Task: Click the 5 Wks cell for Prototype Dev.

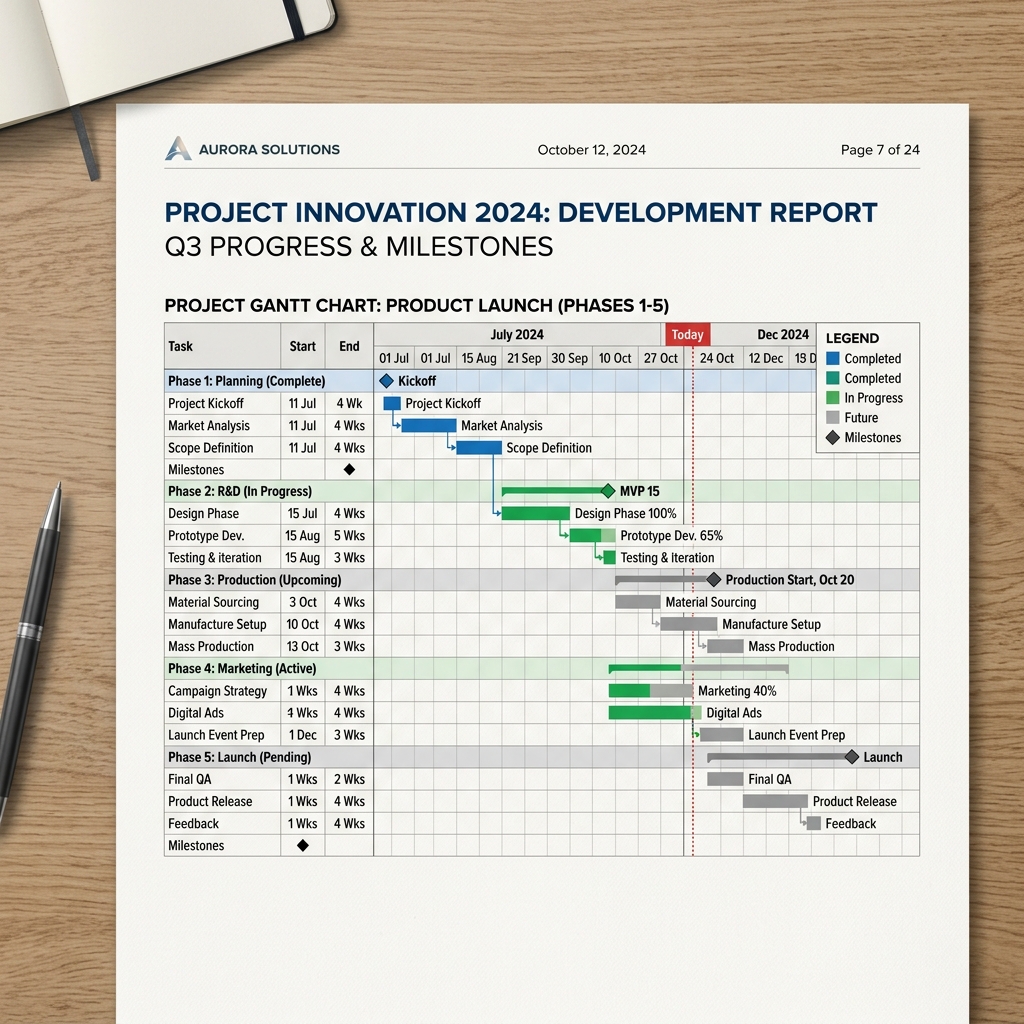Action: [349, 536]
